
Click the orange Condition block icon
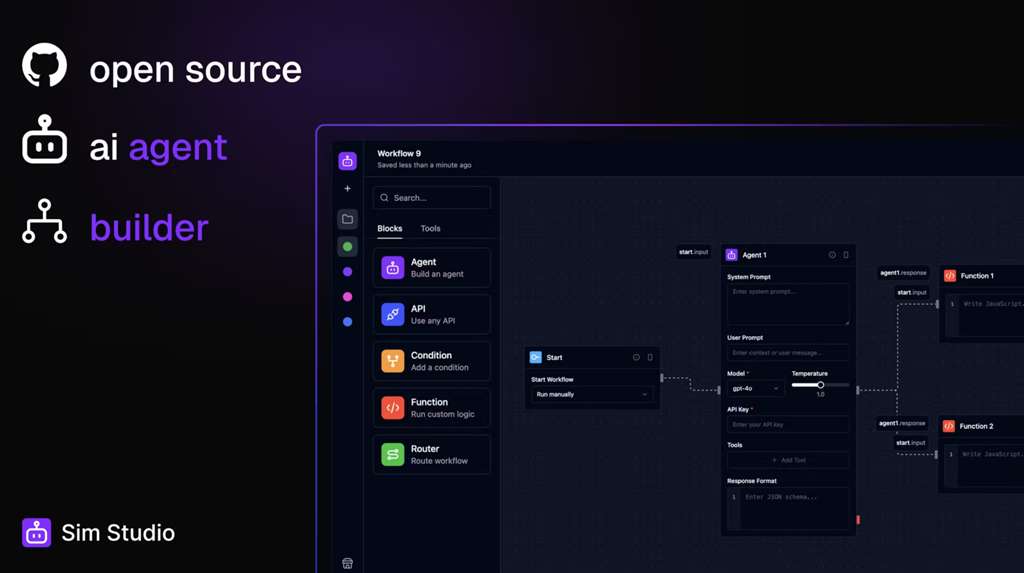pyautogui.click(x=392, y=361)
